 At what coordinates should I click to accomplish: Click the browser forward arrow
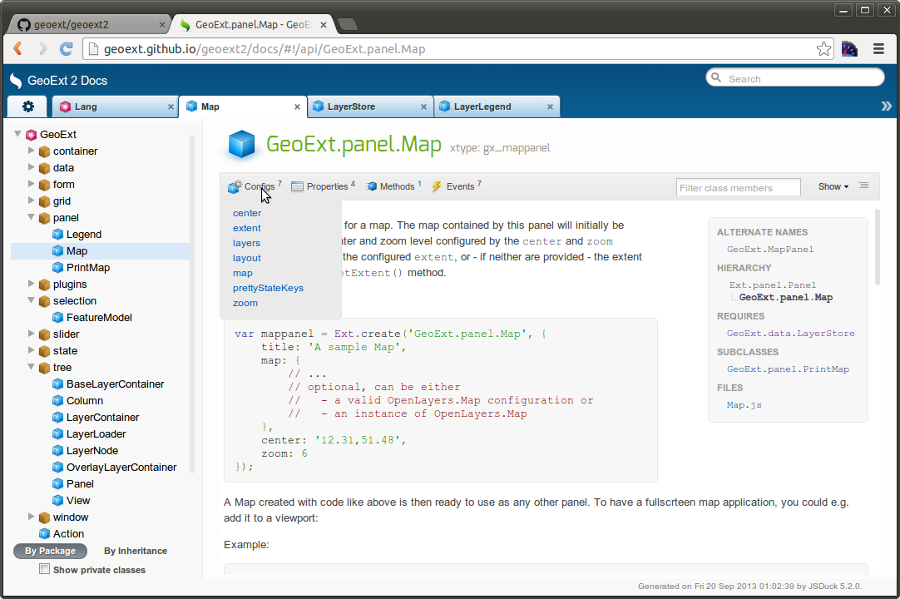(42, 49)
